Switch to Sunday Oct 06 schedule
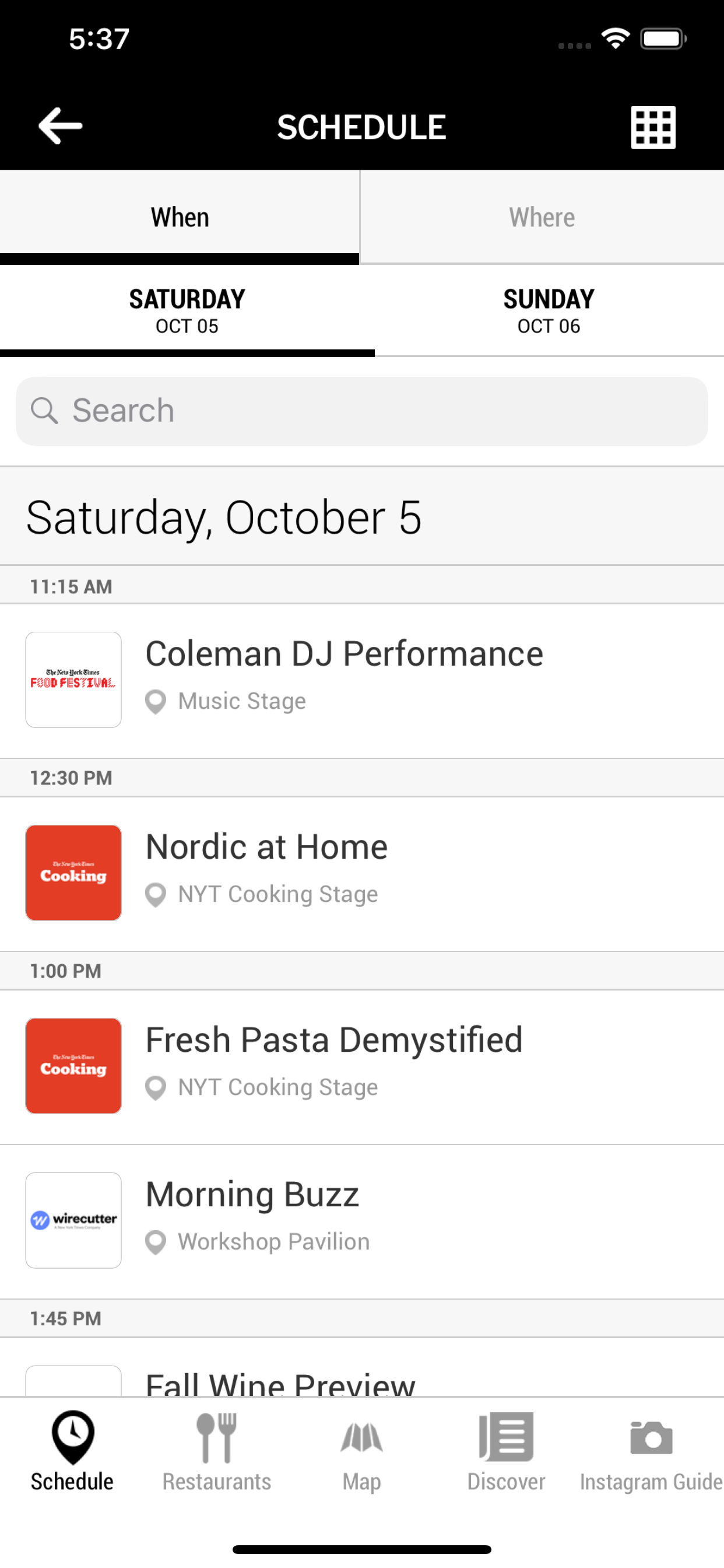This screenshot has height=1568, width=724. click(x=548, y=310)
